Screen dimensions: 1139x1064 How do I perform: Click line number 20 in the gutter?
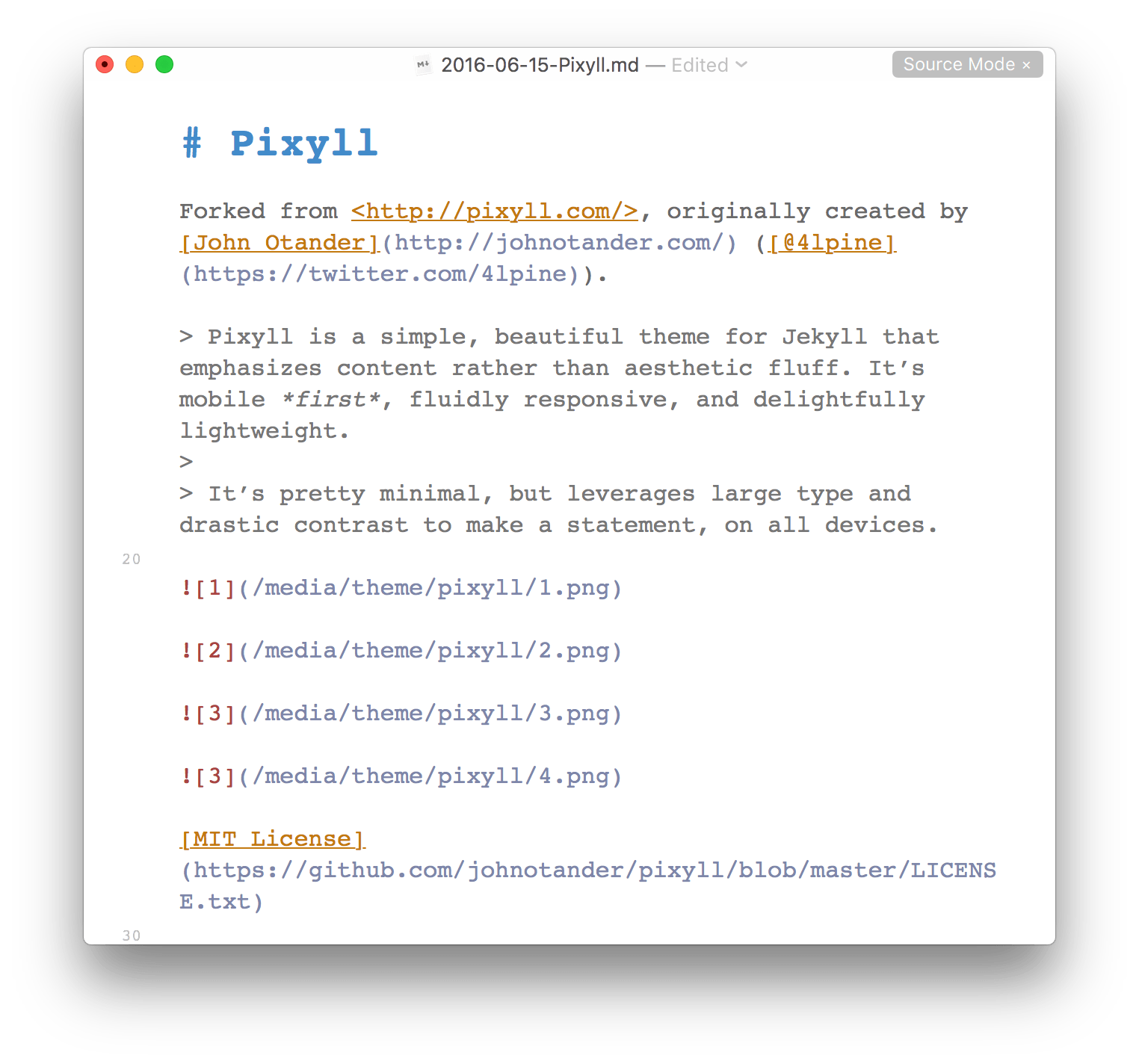coord(132,559)
